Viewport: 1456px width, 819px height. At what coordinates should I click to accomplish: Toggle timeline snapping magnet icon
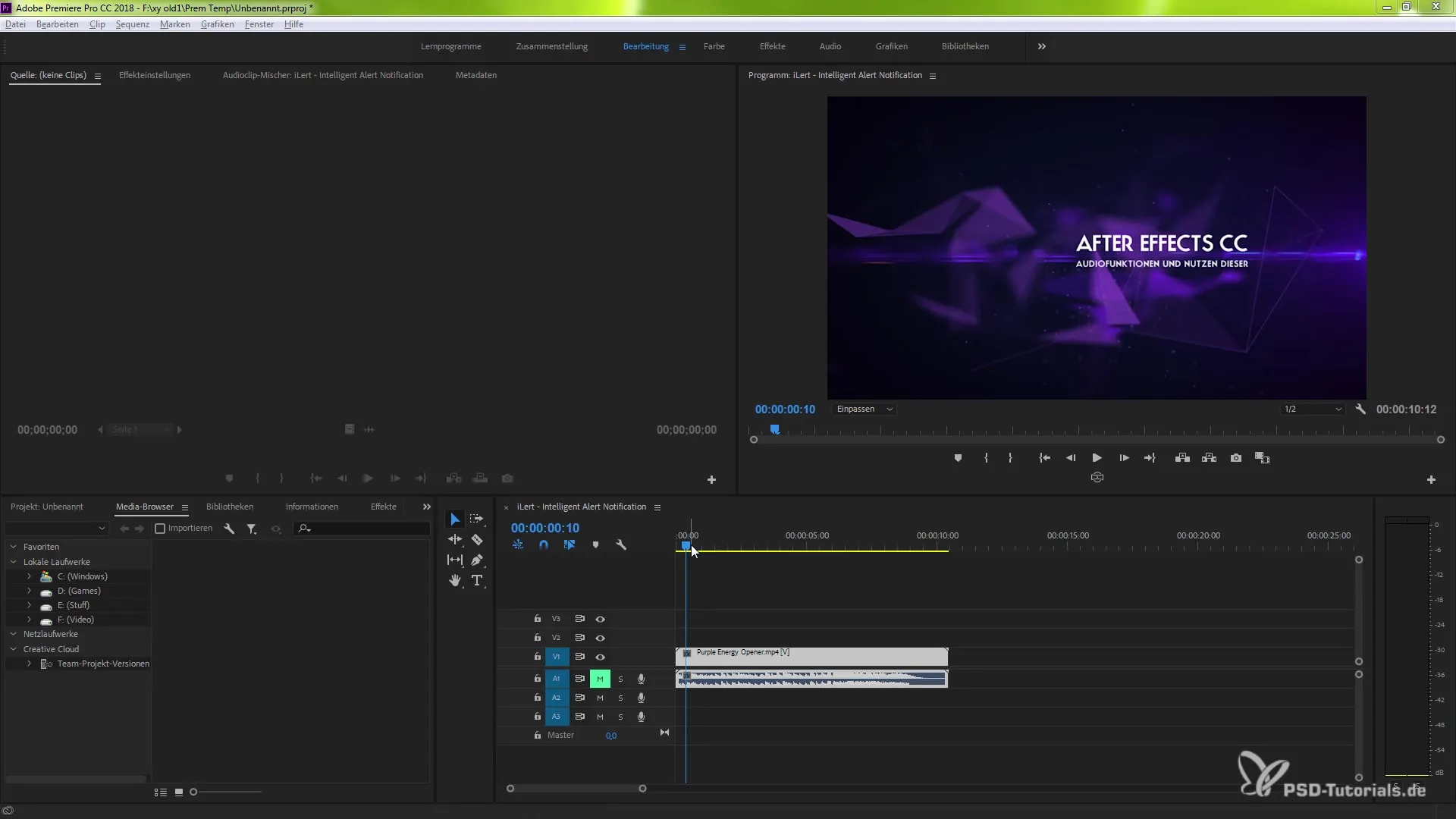(543, 544)
